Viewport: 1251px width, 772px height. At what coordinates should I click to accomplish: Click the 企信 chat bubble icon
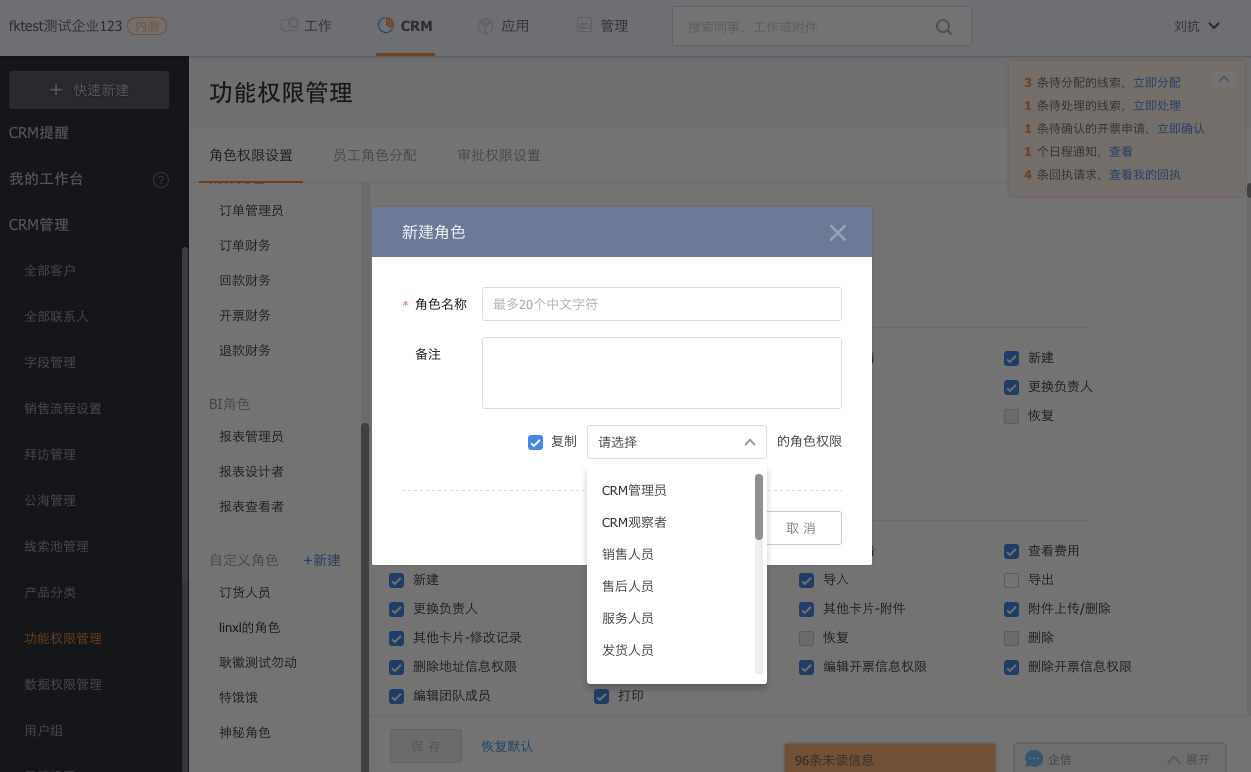coord(1034,759)
